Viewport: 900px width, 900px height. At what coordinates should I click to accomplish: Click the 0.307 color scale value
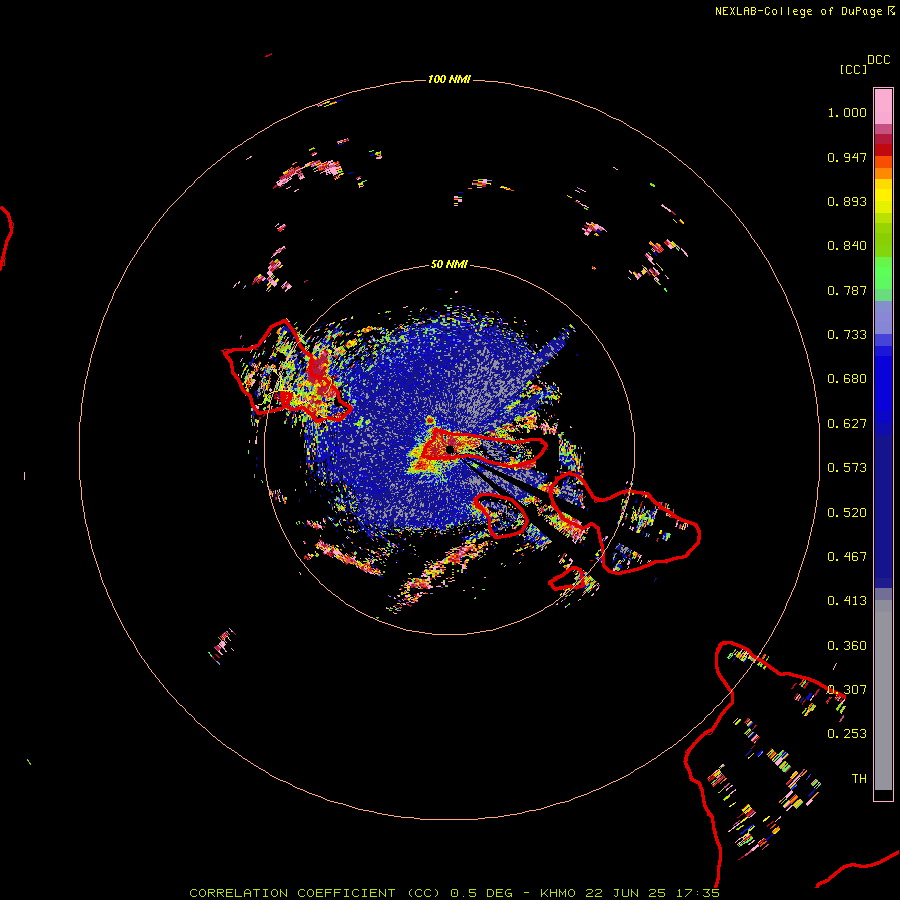point(847,690)
